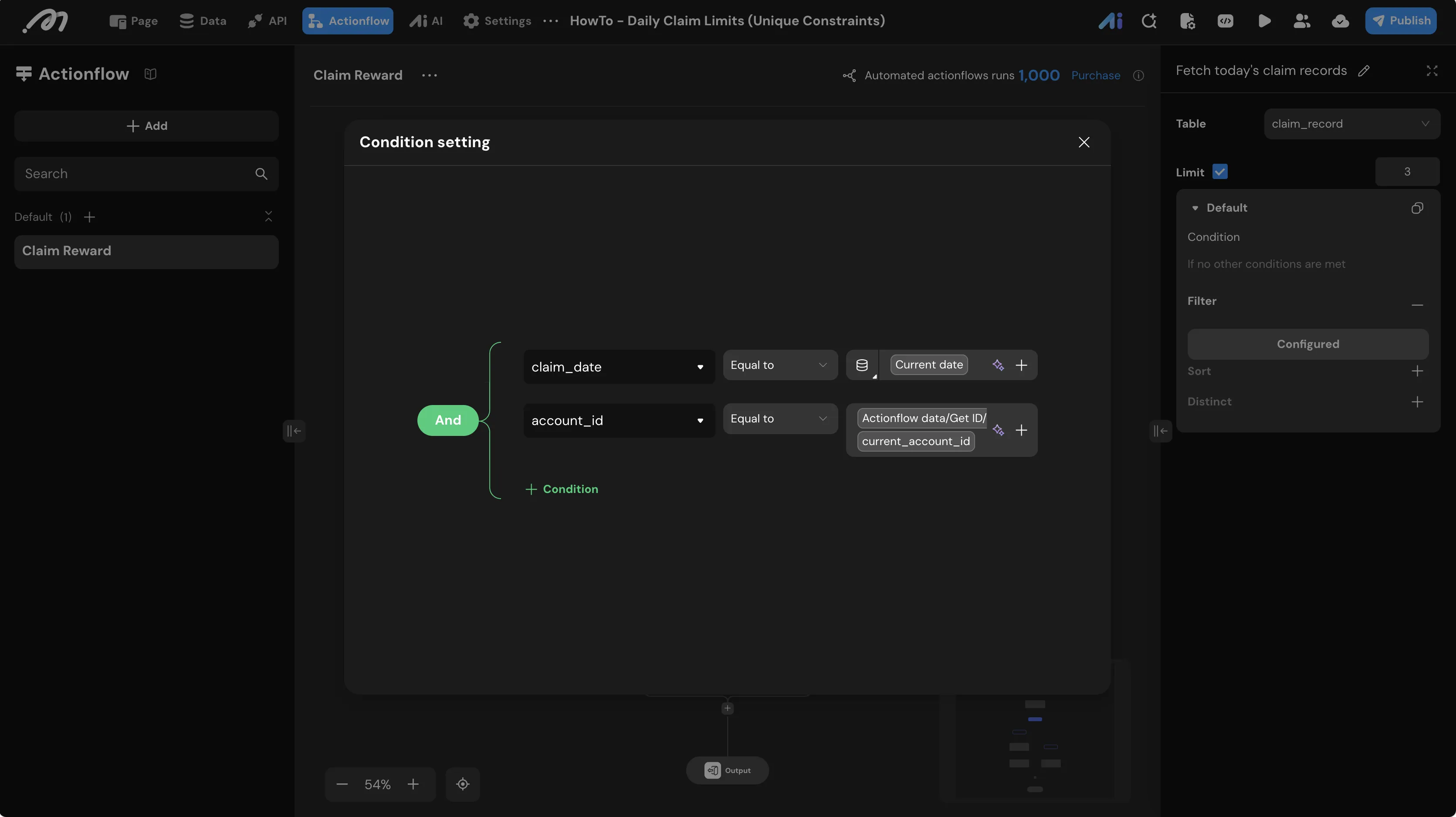Show more navigation options ellipsis

click(x=551, y=21)
